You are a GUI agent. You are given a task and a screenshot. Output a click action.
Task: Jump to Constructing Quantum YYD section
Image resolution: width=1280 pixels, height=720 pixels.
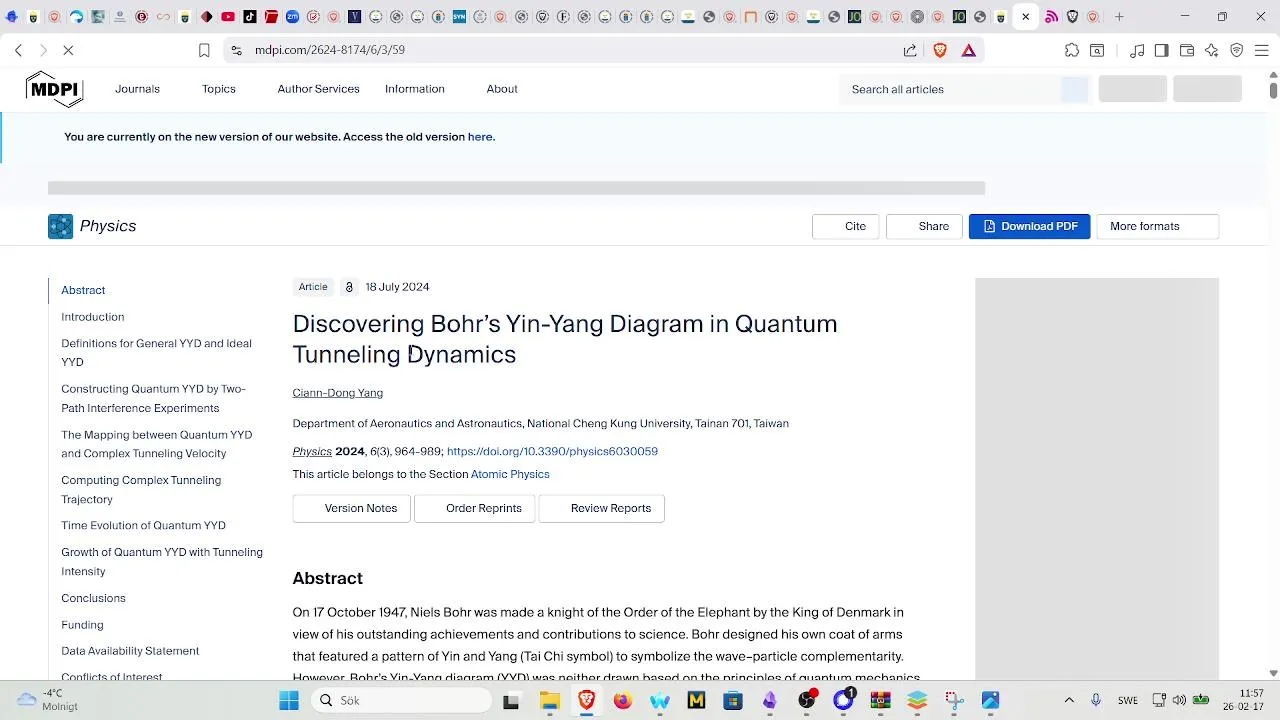pyautogui.click(x=153, y=398)
